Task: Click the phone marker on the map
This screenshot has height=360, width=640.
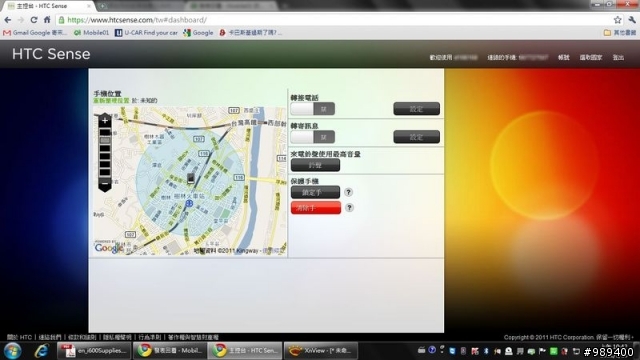Action: (190, 178)
